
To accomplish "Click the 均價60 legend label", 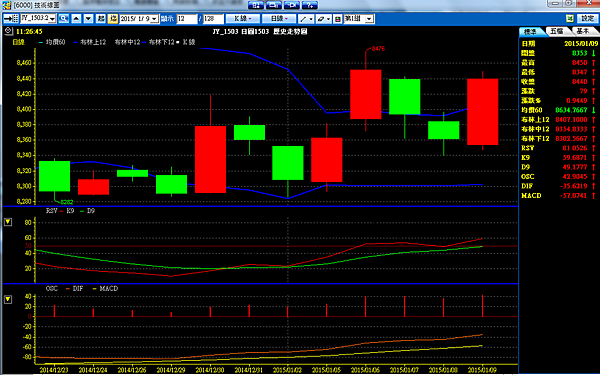I will [55, 42].
